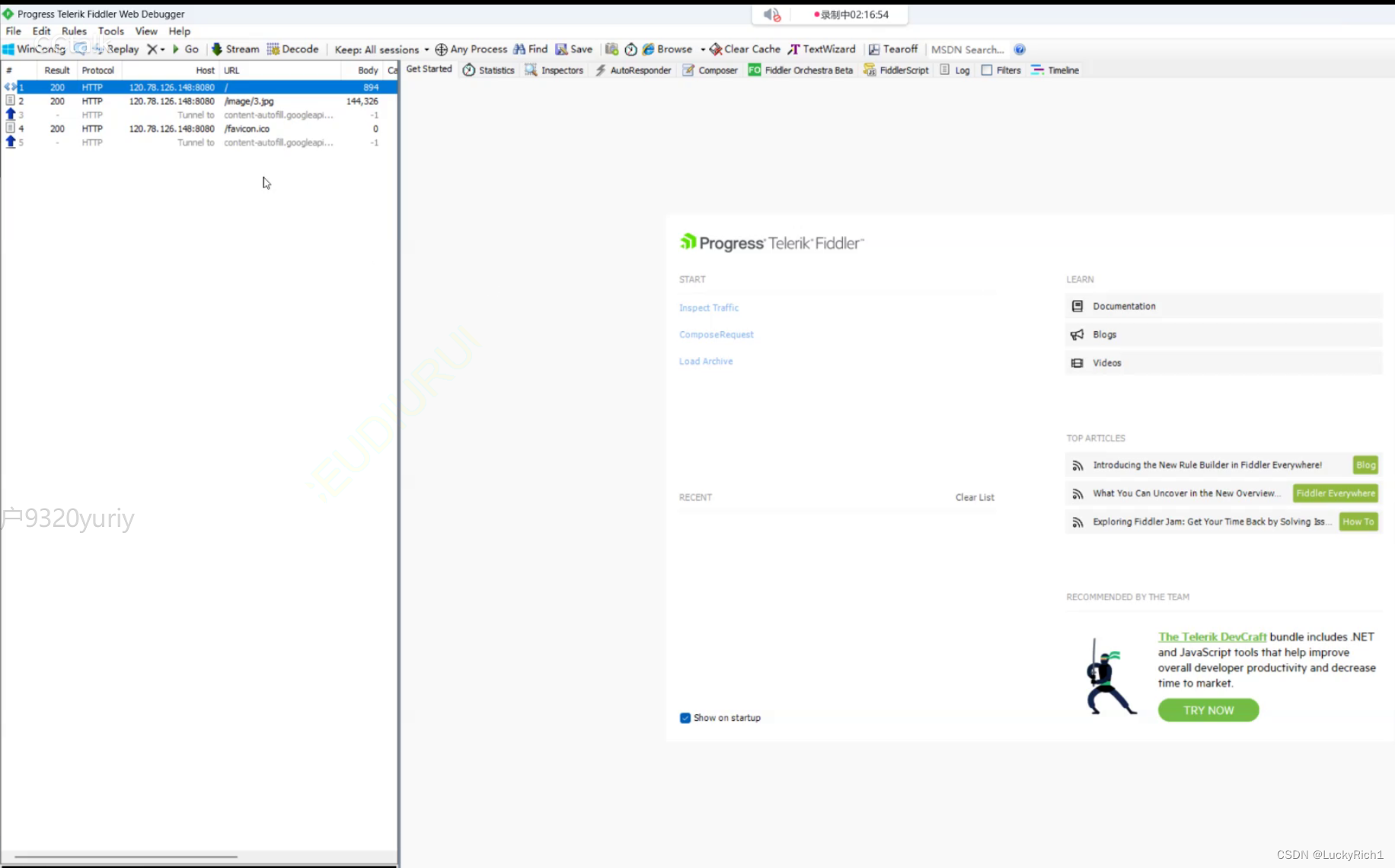
Task: Open Documentation under Learn
Action: 1223,306
